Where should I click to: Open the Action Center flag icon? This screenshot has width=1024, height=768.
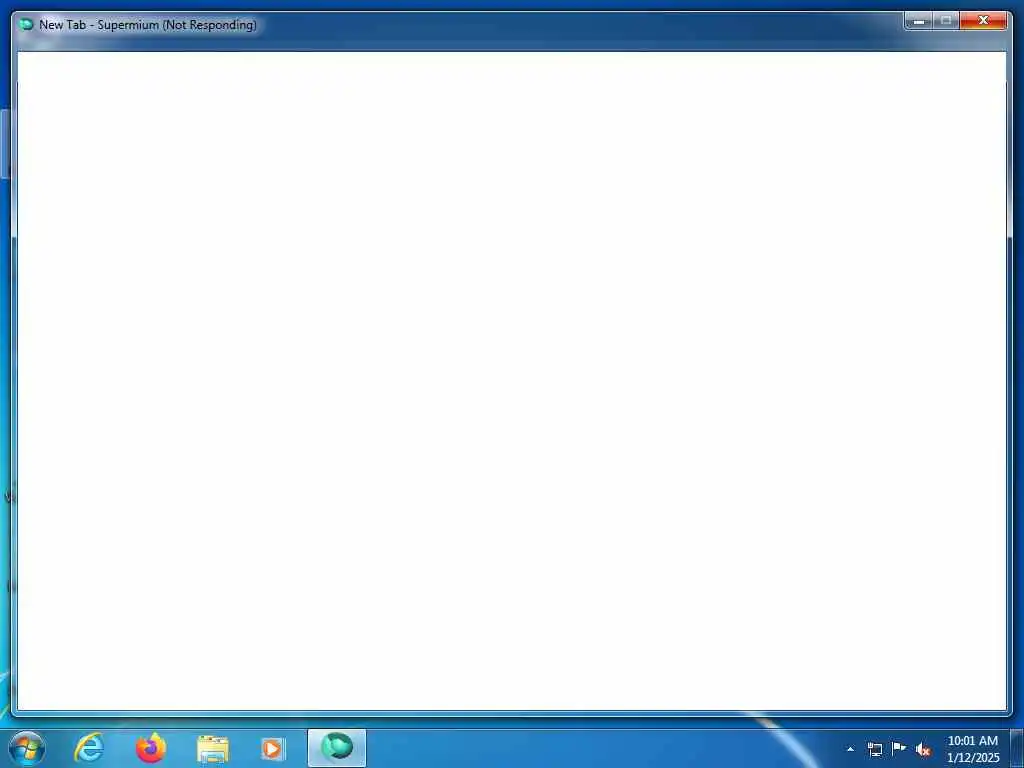899,748
